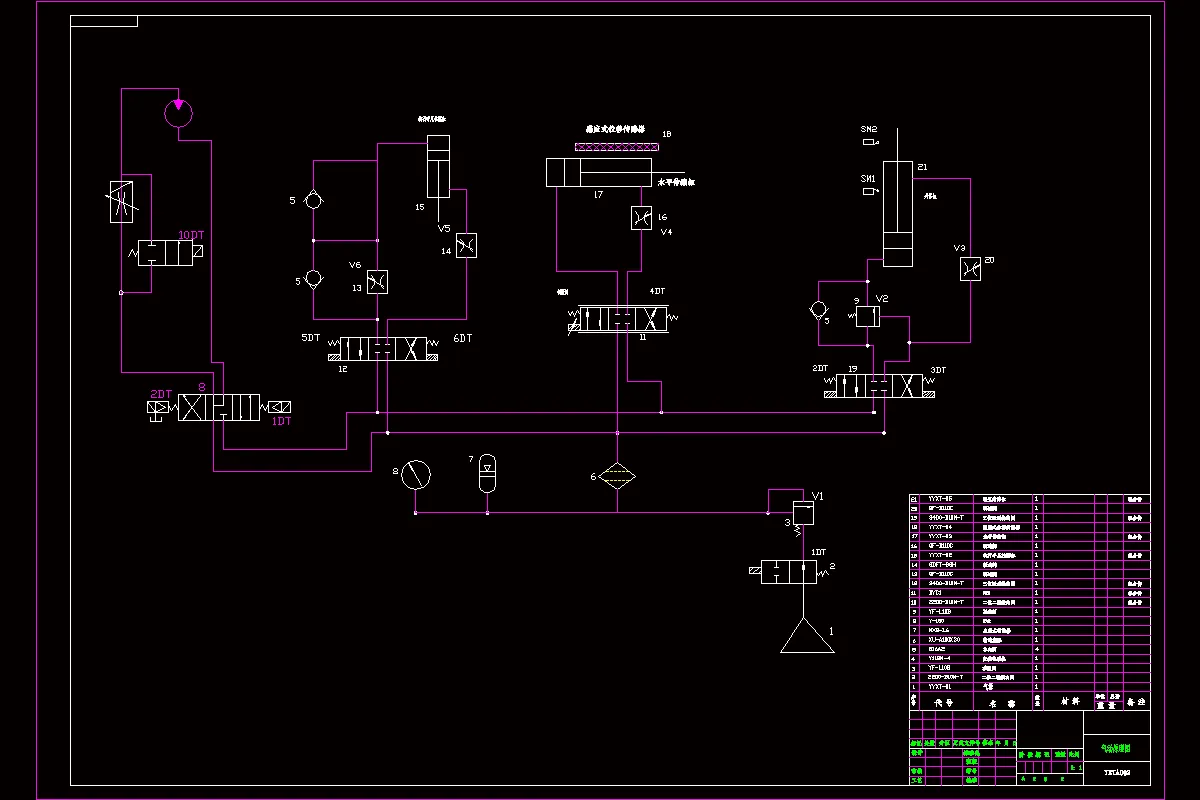
Task: Click the magenta 2DT label at left
Action: 161,394
